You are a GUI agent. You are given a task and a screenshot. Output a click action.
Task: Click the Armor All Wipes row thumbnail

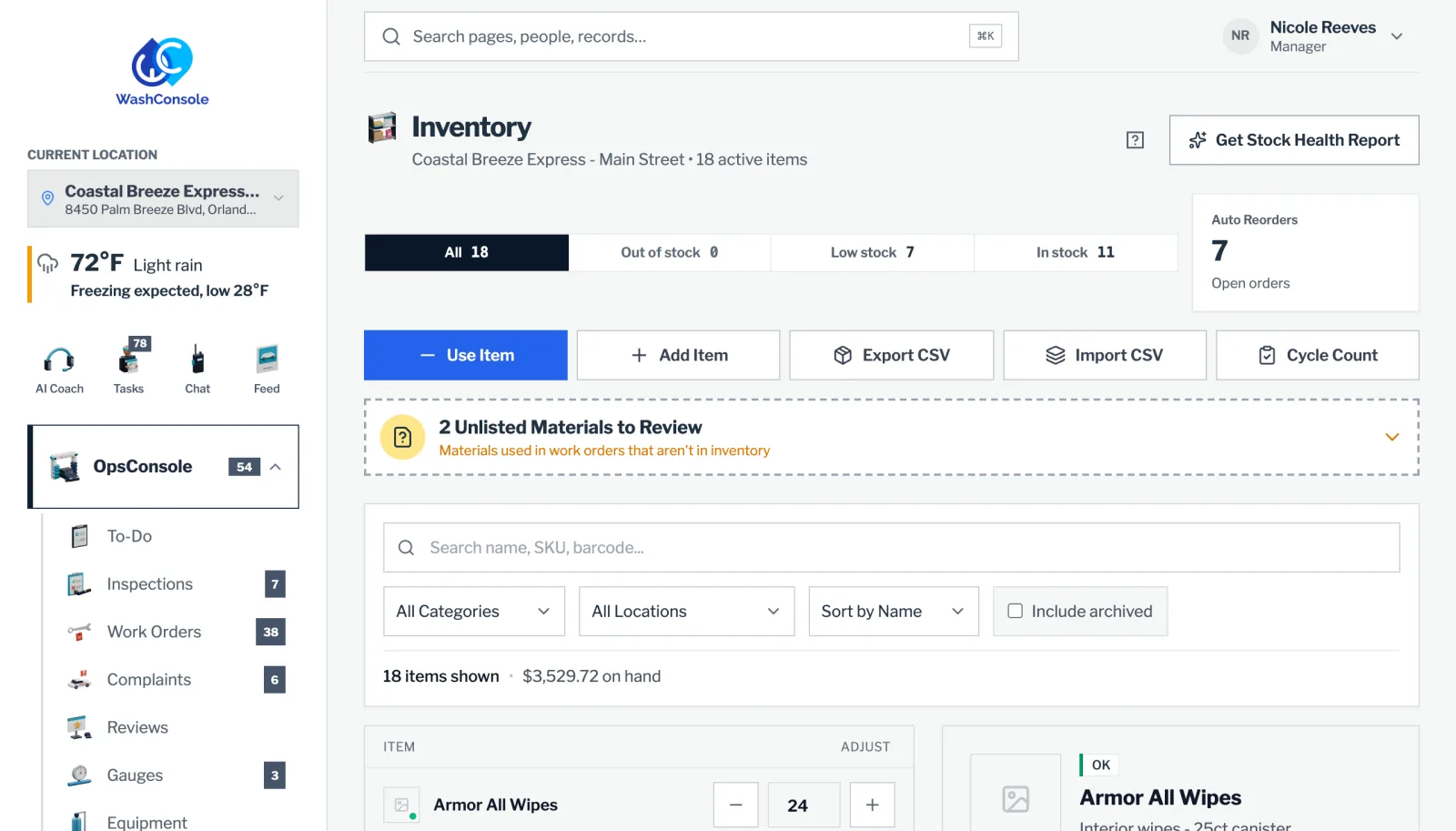coord(401,805)
